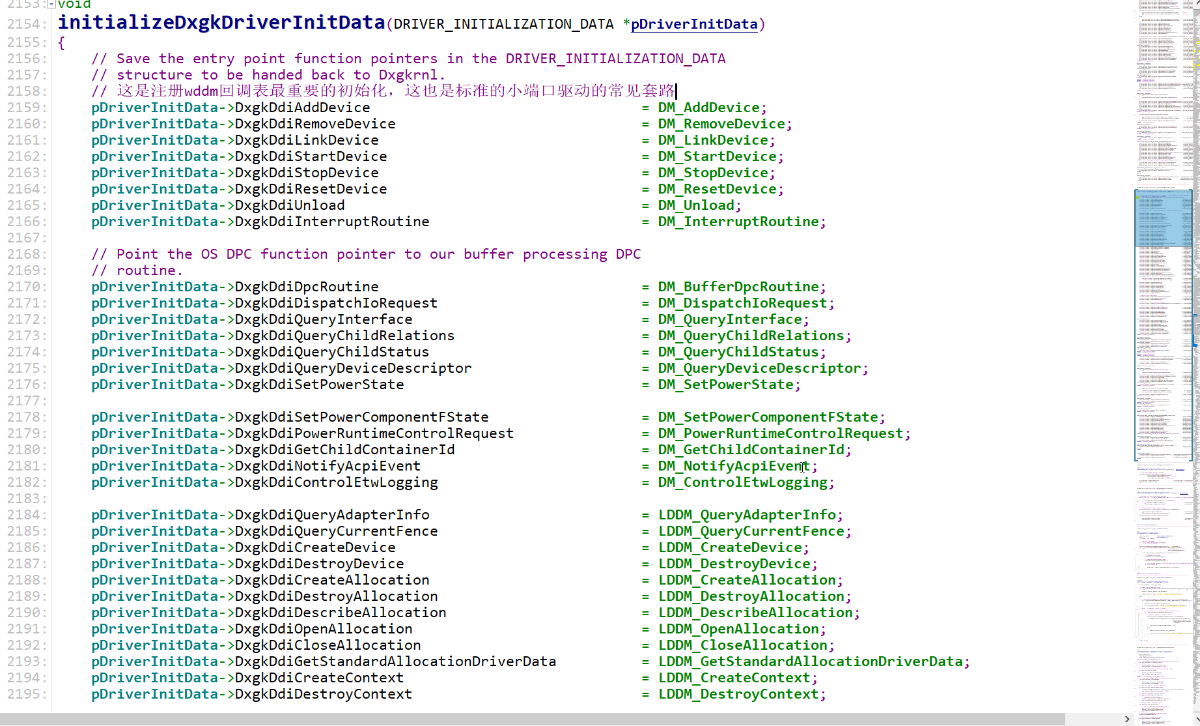Click DxgkDdiQueryDeviceDescriptor member name

(x=353, y=368)
